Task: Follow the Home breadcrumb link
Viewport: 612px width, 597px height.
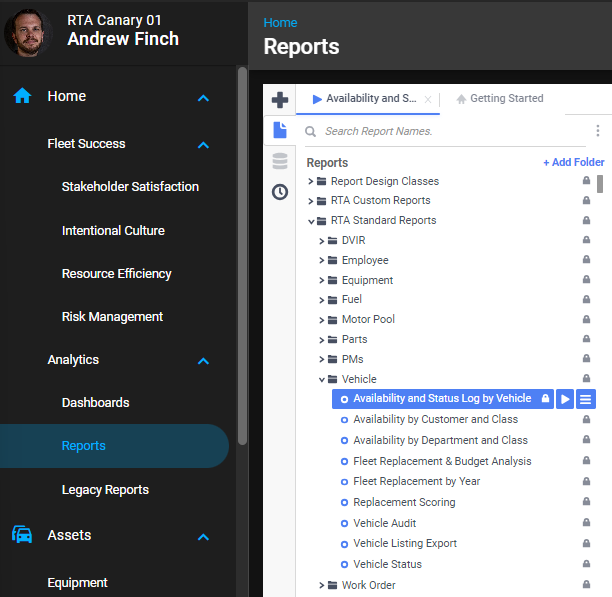Action: coord(280,22)
